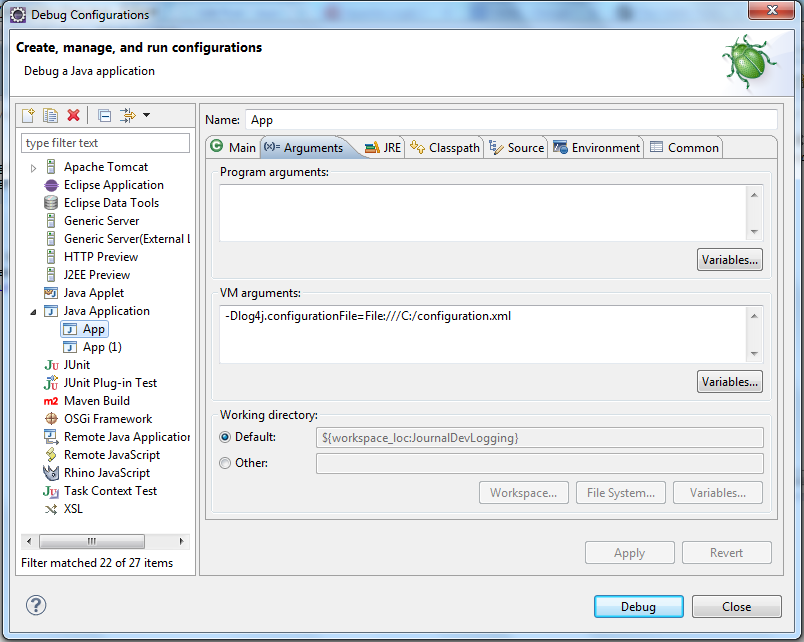Click the Remote JavaScript icon

coord(51,455)
